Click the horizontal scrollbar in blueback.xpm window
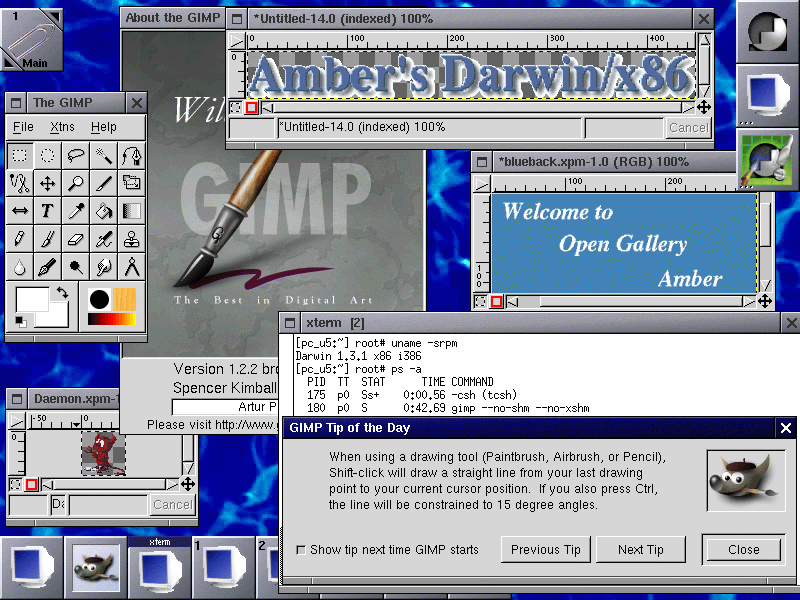This screenshot has height=600, width=800. (x=631, y=302)
